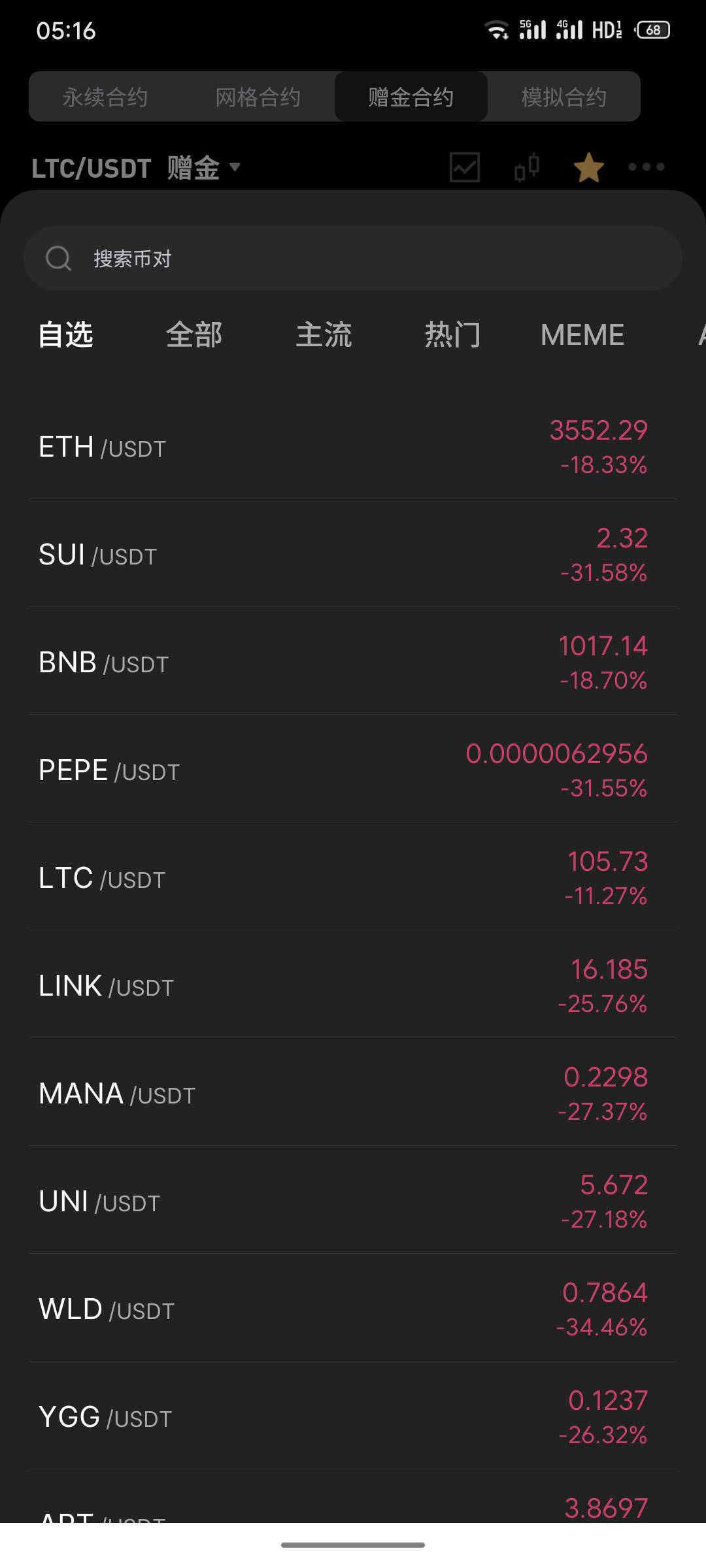The width and height of the screenshot is (706, 1568).
Task: Tap the search magnifier icon
Action: [x=58, y=259]
